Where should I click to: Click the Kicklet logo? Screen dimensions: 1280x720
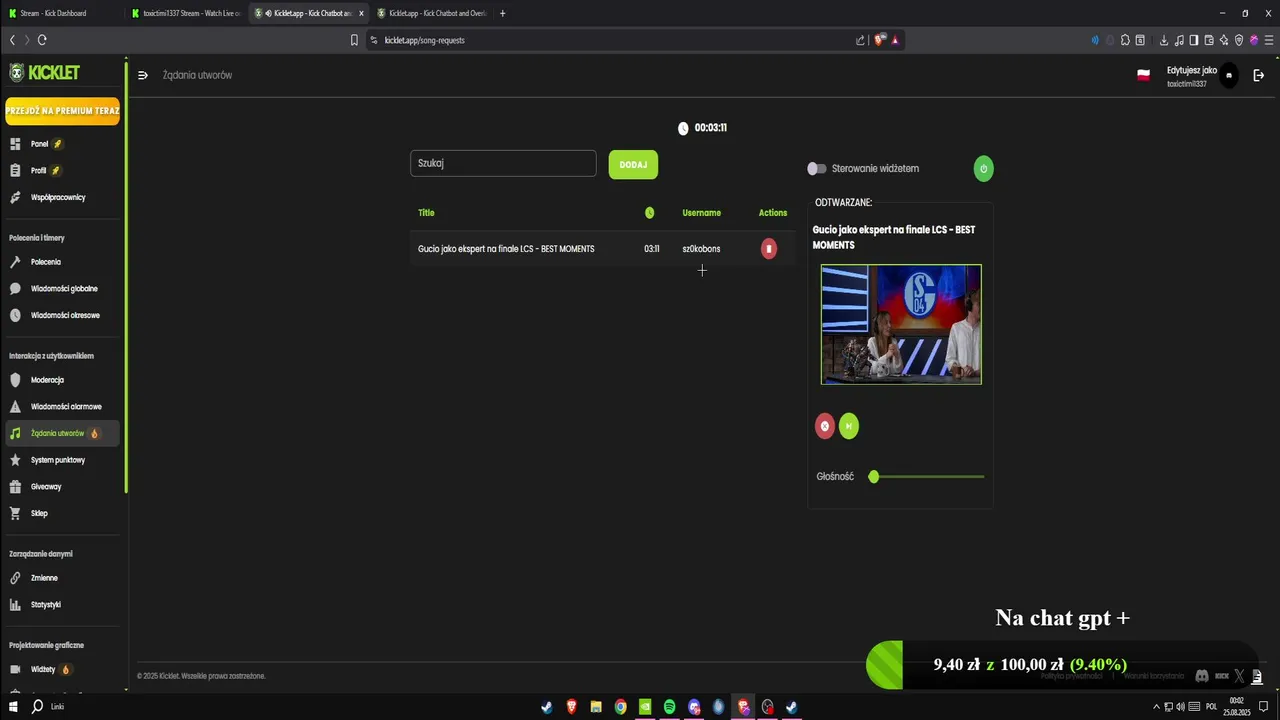pyautogui.click(x=45, y=73)
